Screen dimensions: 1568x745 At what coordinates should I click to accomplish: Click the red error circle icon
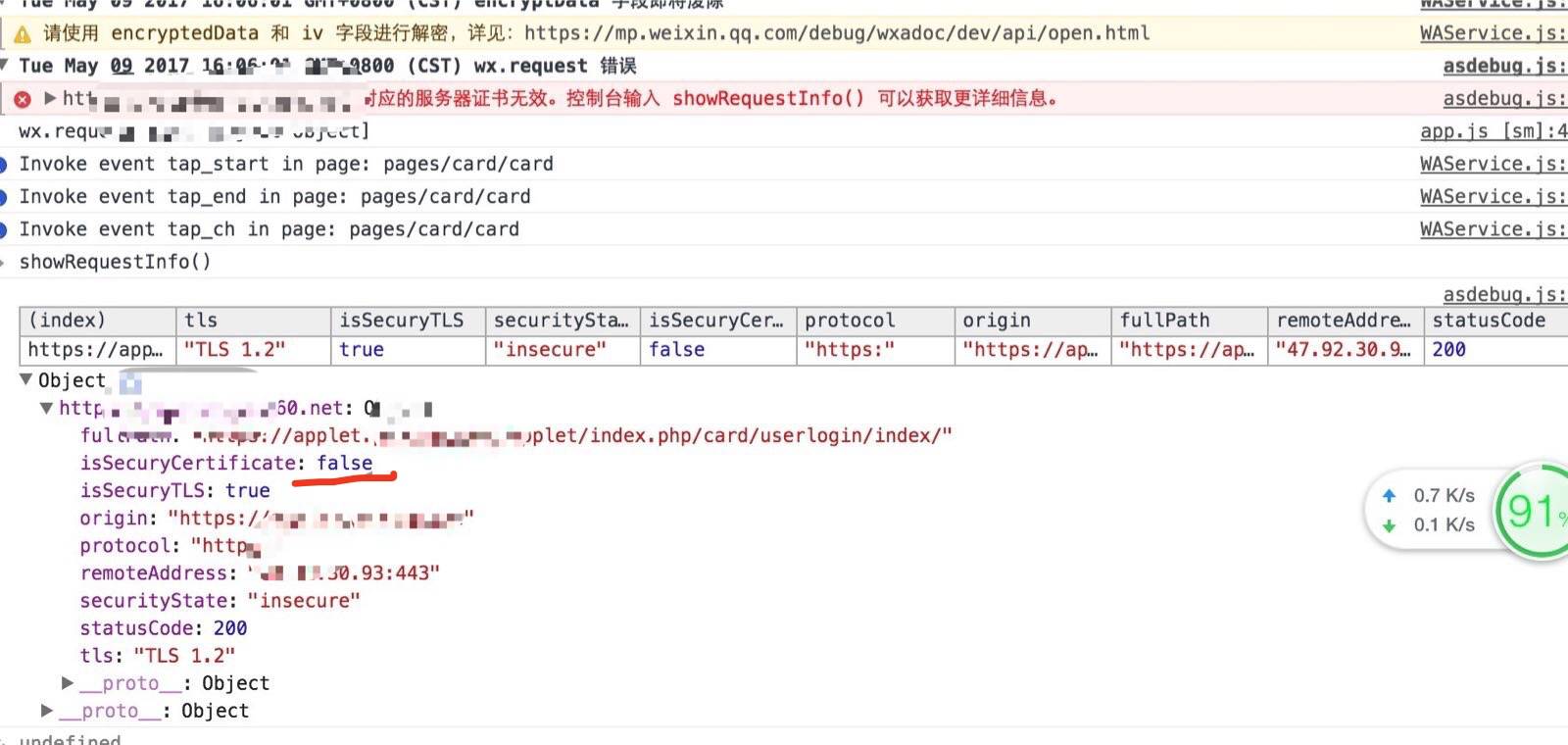[x=23, y=99]
